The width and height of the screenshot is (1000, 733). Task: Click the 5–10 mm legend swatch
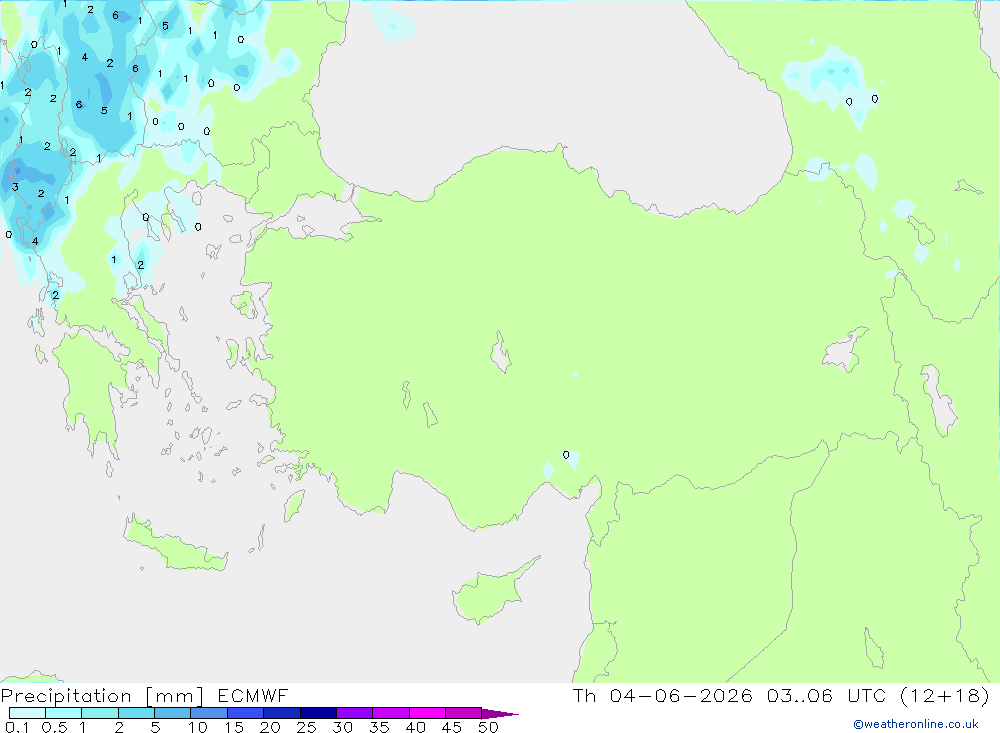(x=173, y=713)
